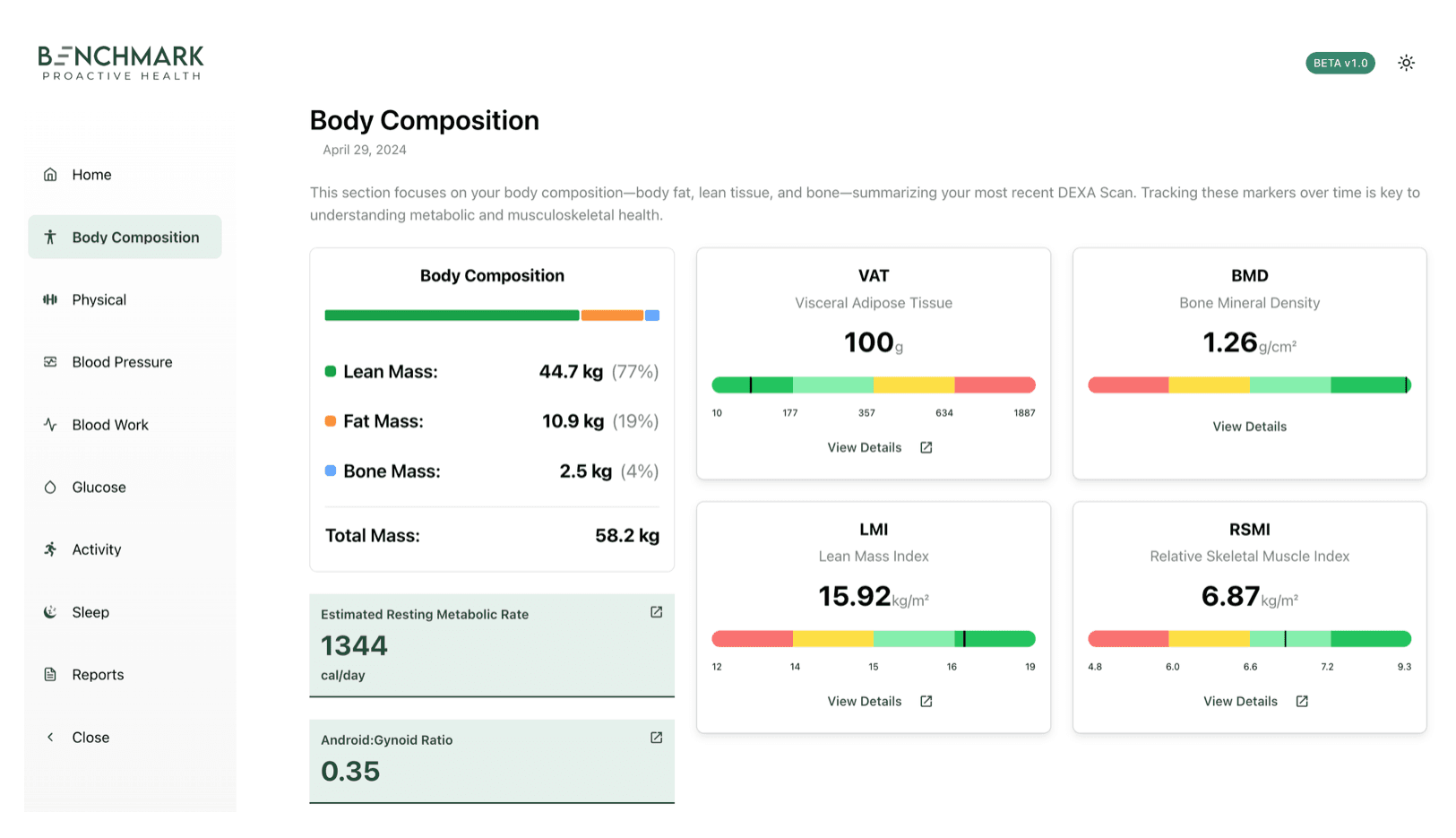This screenshot has height=838, width=1456.
Task: Click the green lean mass bar segment
Action: tap(452, 315)
